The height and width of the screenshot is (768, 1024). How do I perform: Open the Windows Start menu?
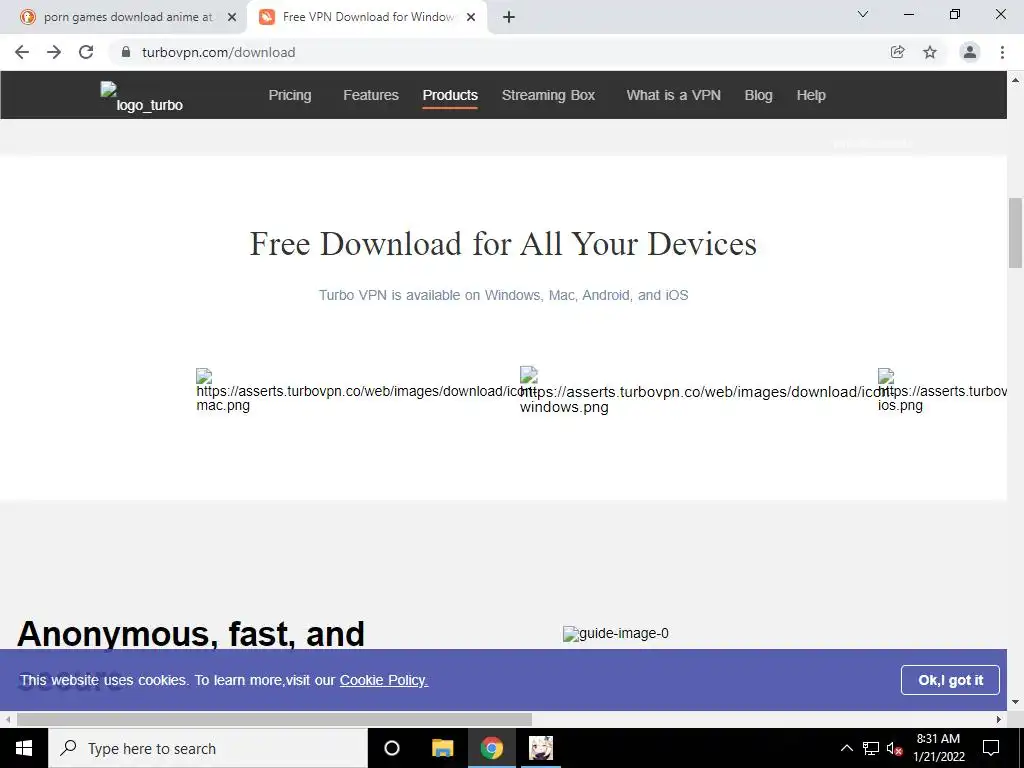(24, 748)
